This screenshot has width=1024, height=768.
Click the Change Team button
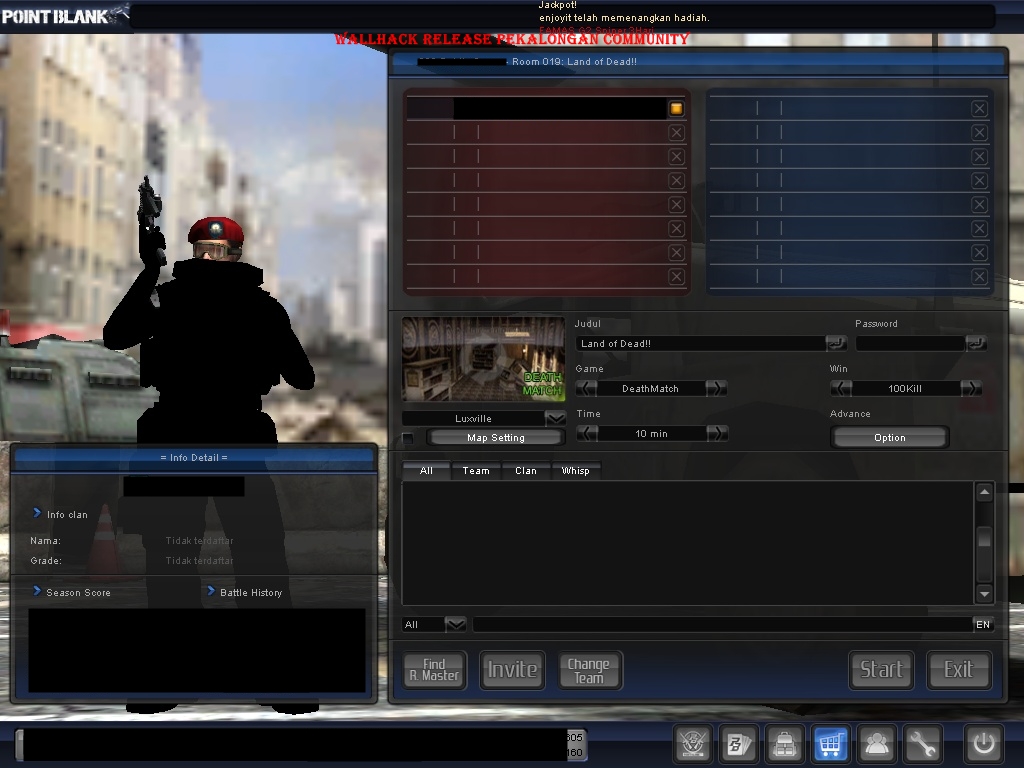tap(590, 670)
